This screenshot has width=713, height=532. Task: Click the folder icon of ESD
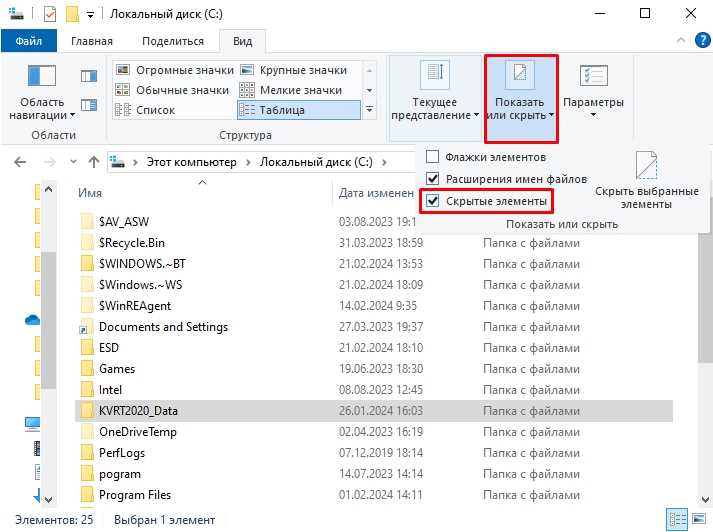pos(87,348)
